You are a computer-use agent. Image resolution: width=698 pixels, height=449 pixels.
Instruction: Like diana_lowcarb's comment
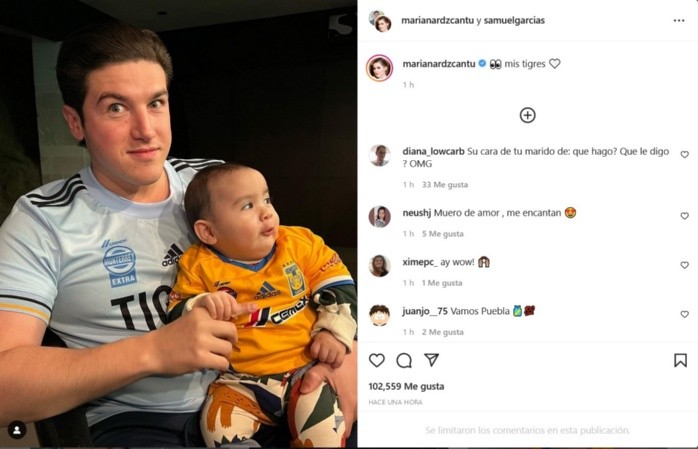click(685, 154)
